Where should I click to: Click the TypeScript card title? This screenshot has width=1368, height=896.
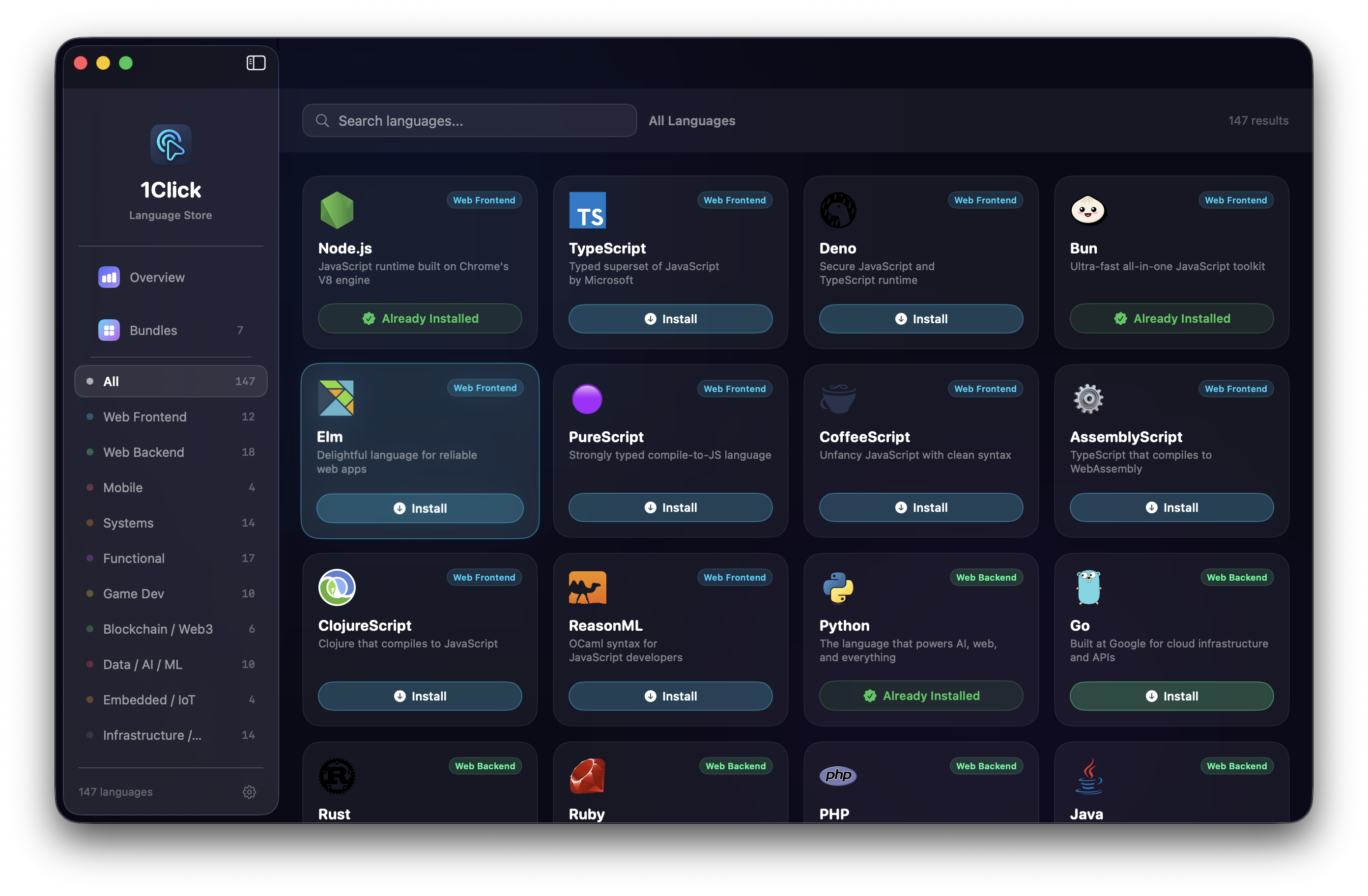tap(607, 248)
